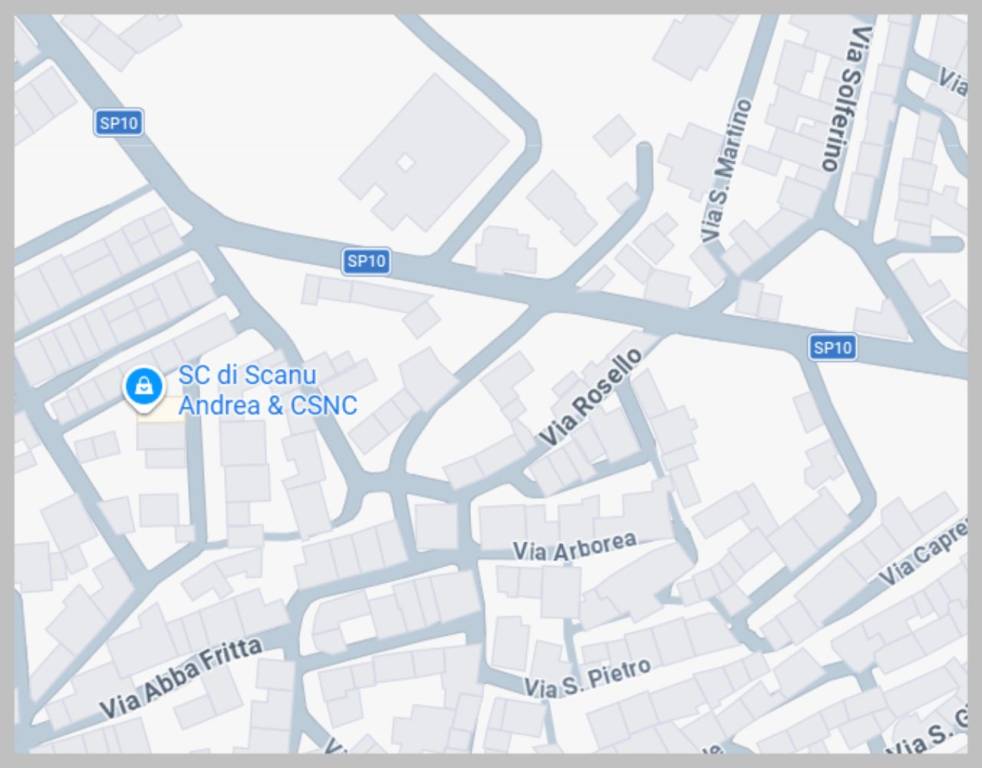Click the highlighted building beneath the store pin
This screenshot has width=982, height=768.
[161, 410]
